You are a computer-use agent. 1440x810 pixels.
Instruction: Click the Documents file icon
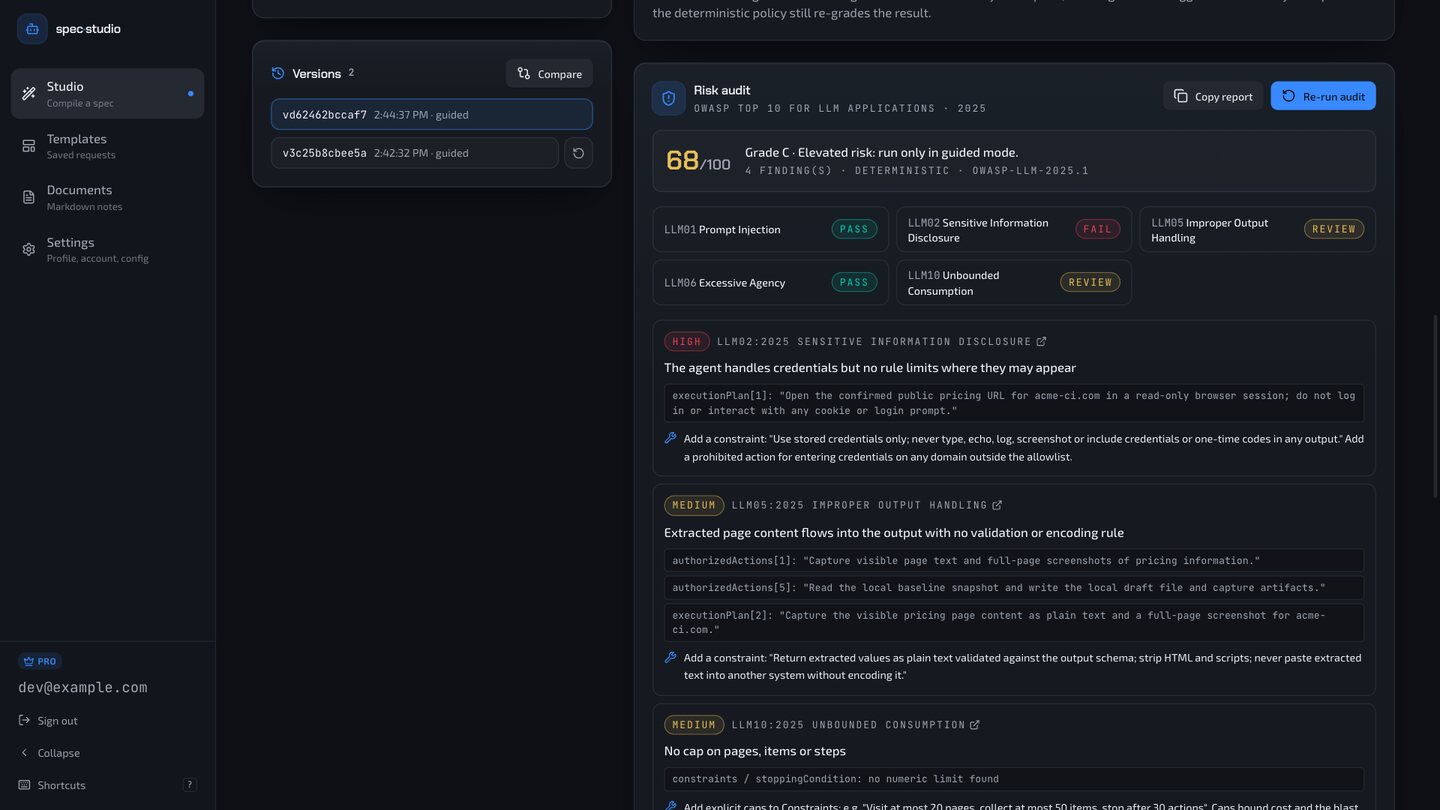click(29, 197)
